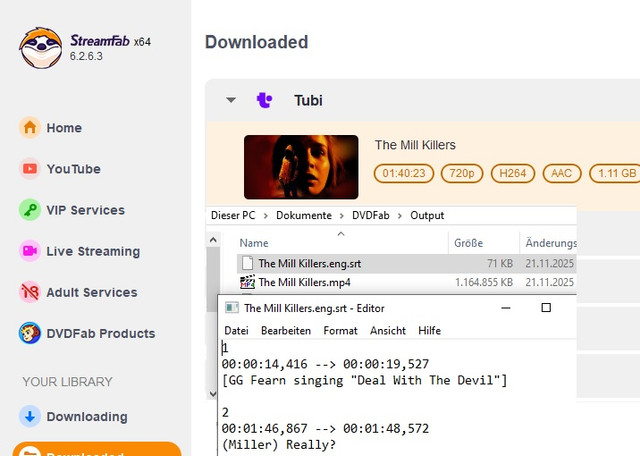Open the YouTube section icon
The width and height of the screenshot is (640, 456).
(x=30, y=169)
